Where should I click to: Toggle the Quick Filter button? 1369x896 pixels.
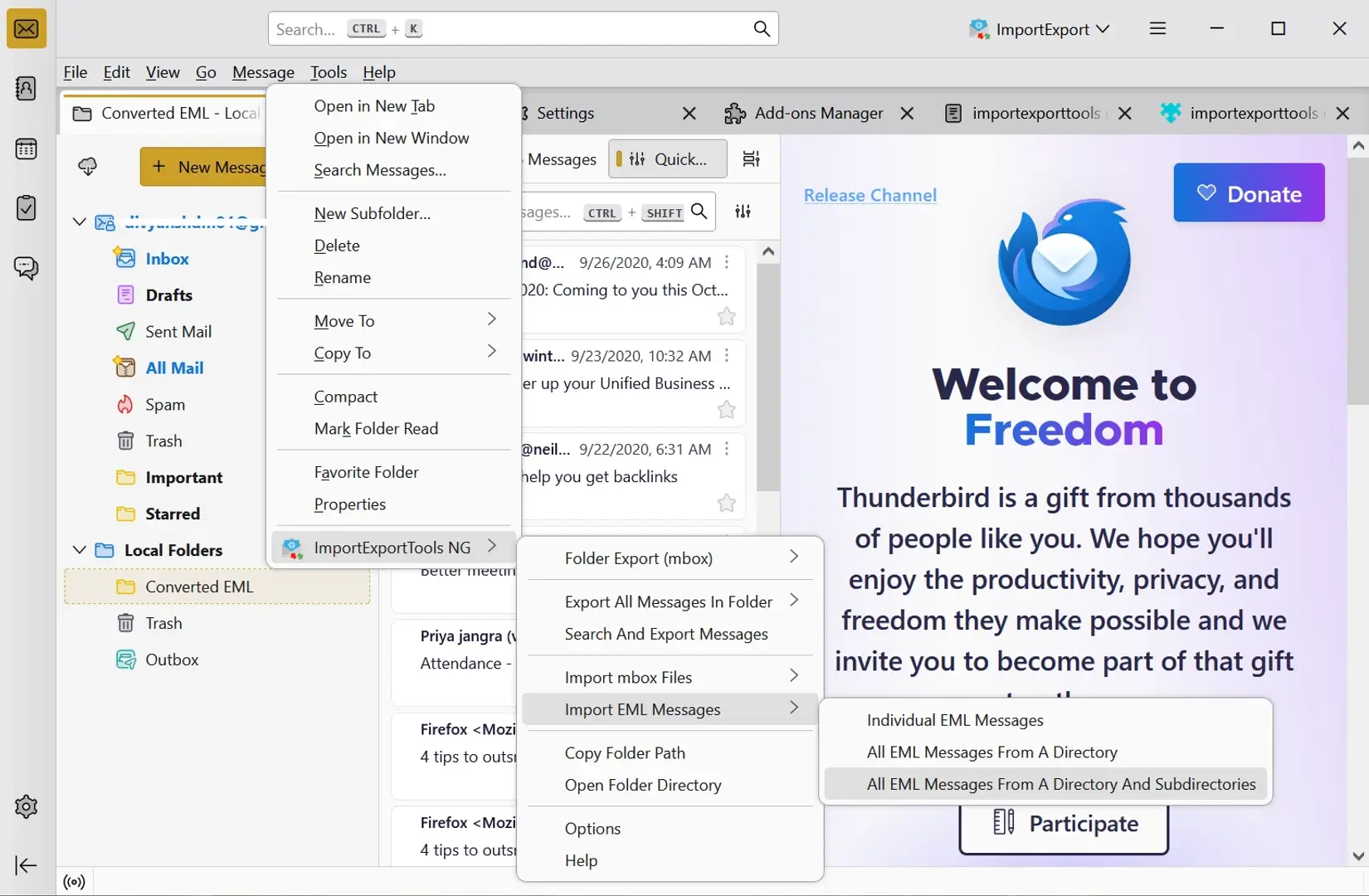(668, 159)
